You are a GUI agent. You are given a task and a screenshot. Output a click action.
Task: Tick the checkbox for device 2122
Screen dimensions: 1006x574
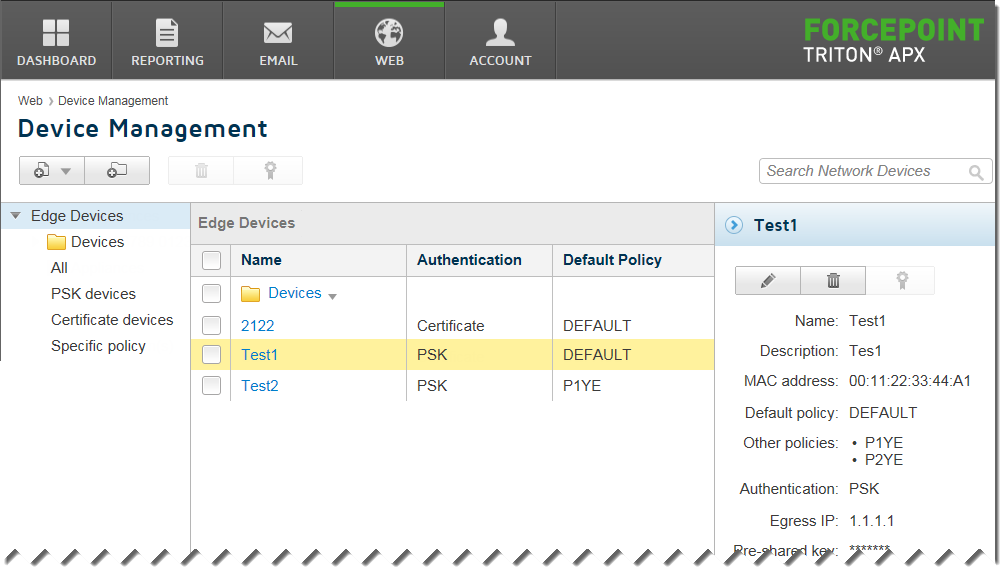[211, 325]
